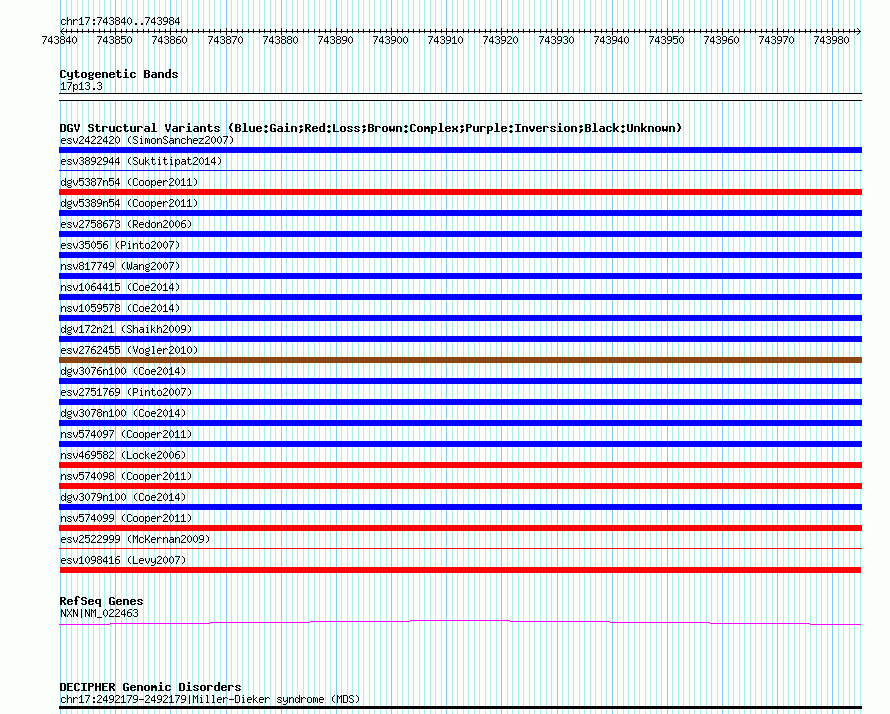Select ruler position 743980

[831, 40]
